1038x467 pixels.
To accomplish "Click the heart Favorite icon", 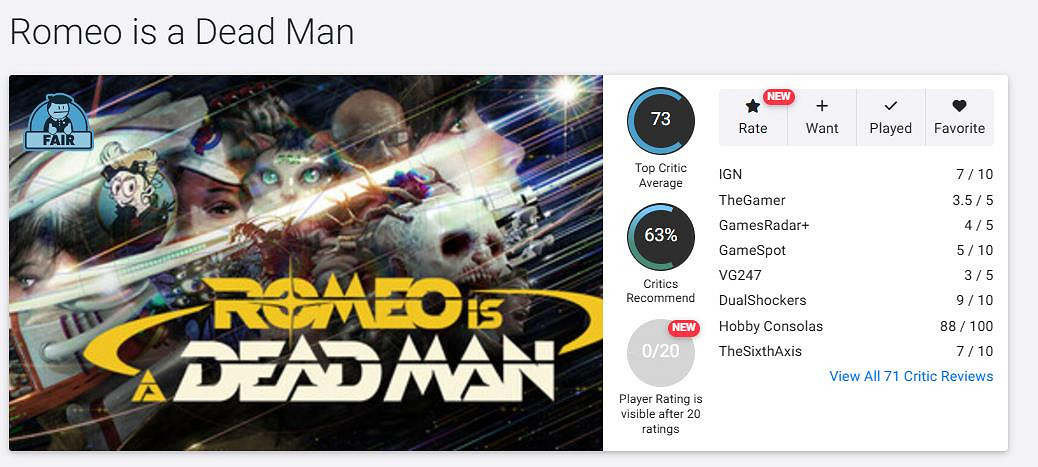I will tap(959, 106).
